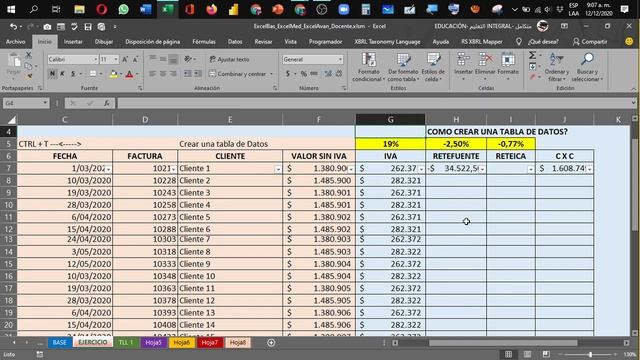Click the camera icon in quick access toolbar
Screen dimensions: 640x360
click(x=47, y=27)
